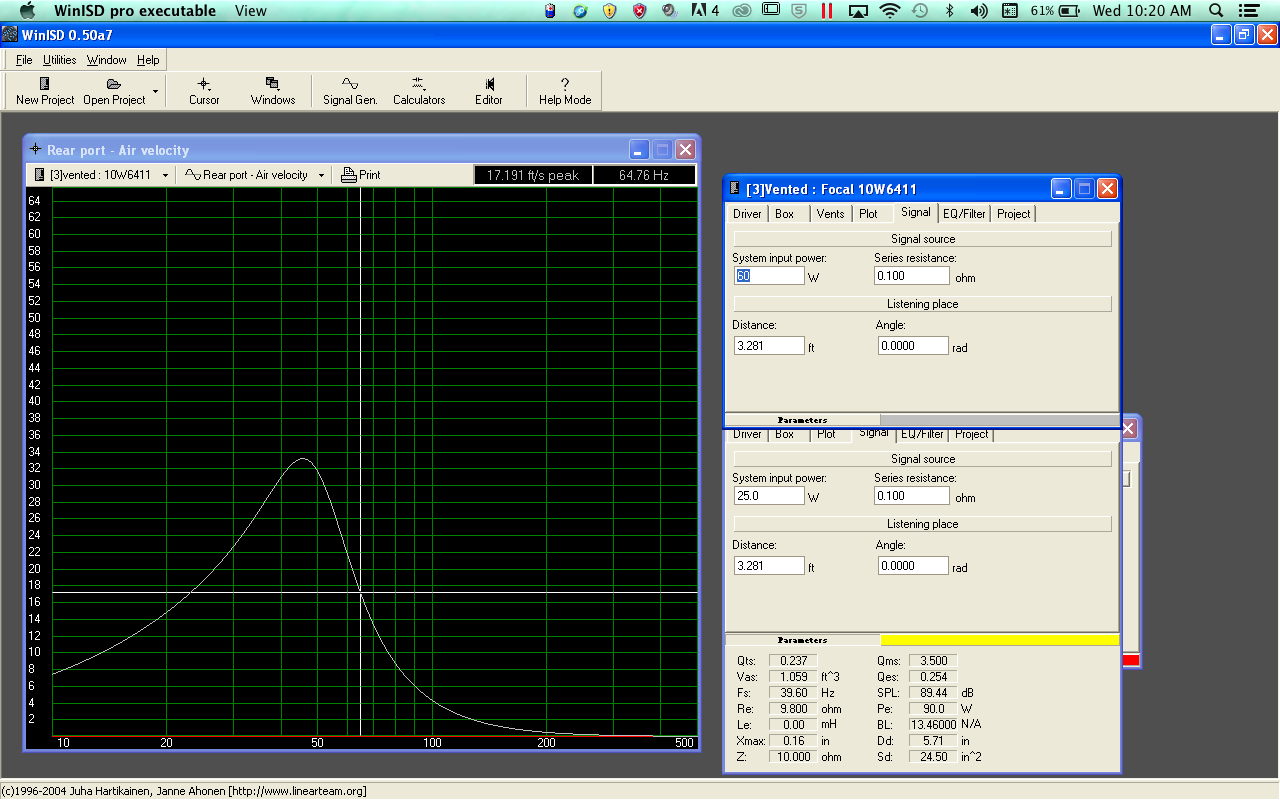1280x800 pixels.
Task: Open the Window menu
Action: tap(106, 60)
